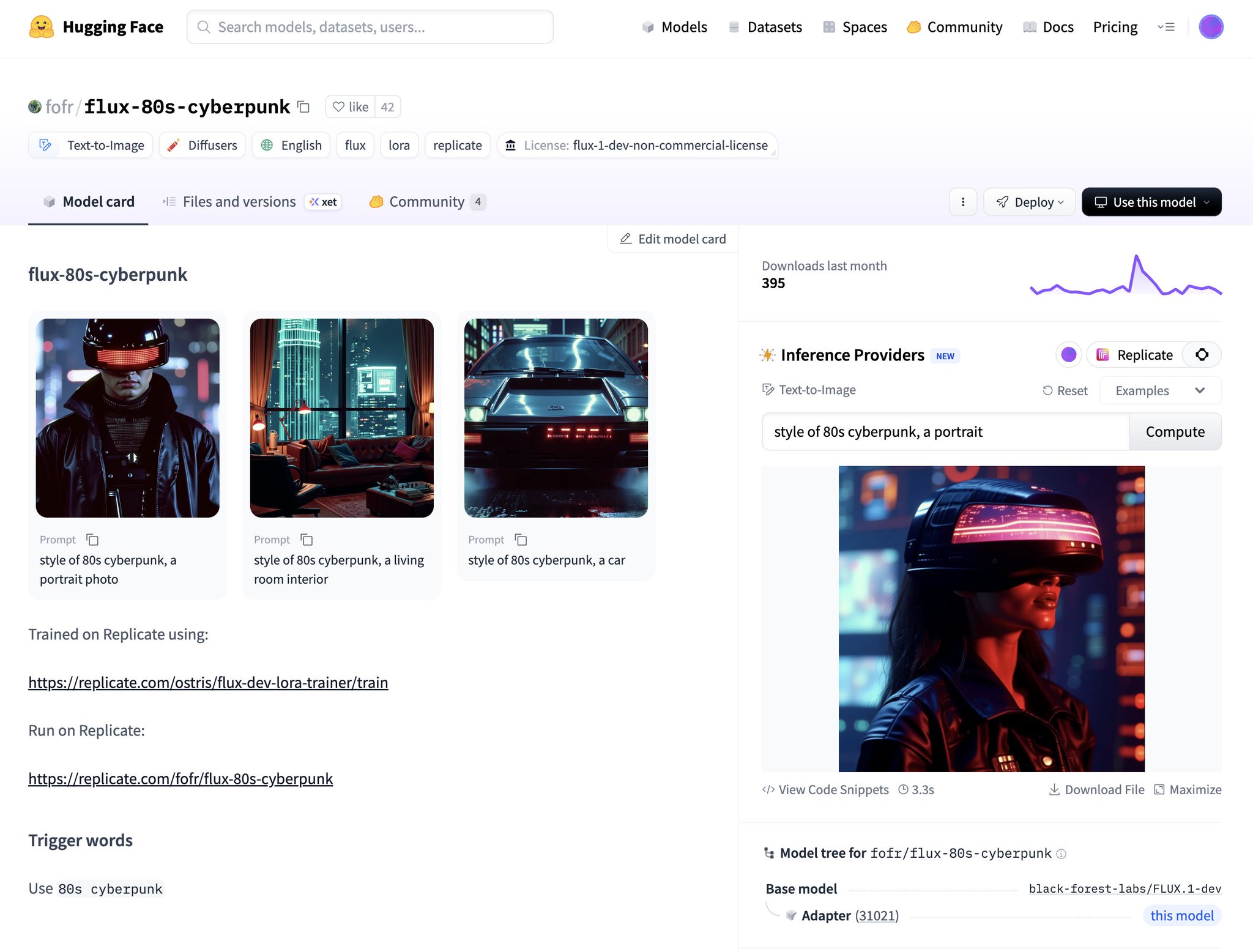Open inference provider settings icon

tap(1202, 355)
